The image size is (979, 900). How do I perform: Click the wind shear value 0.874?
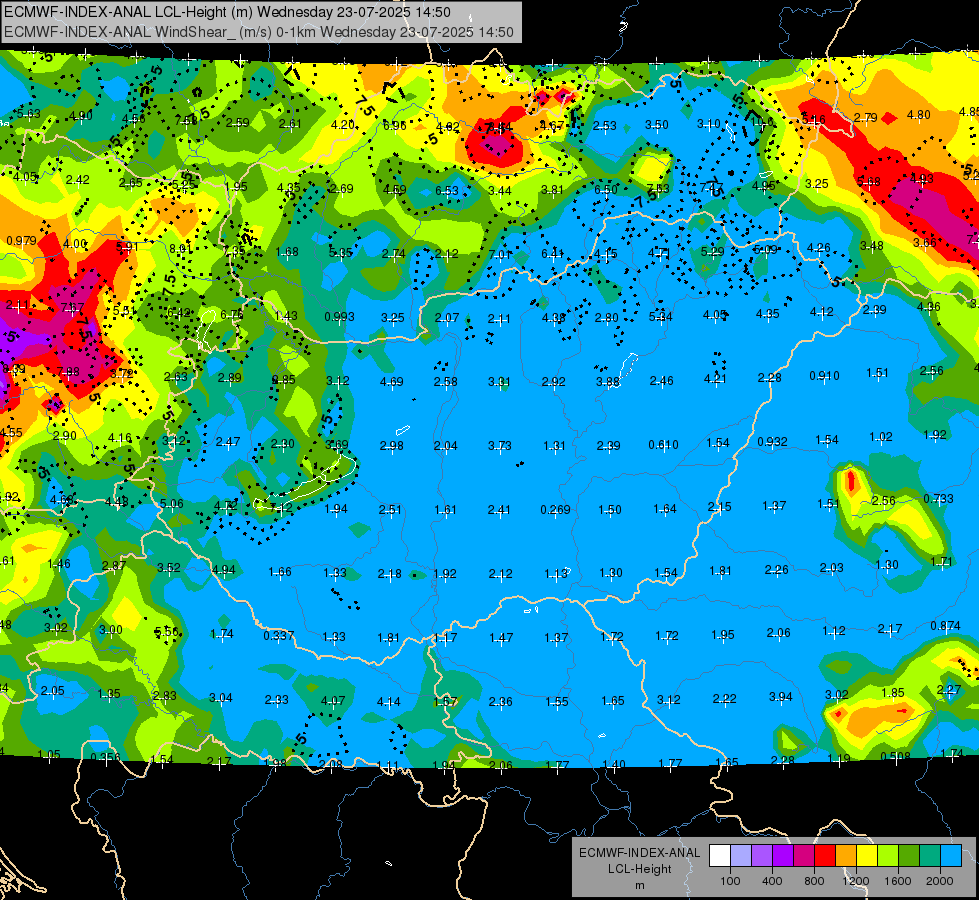[x=945, y=625]
